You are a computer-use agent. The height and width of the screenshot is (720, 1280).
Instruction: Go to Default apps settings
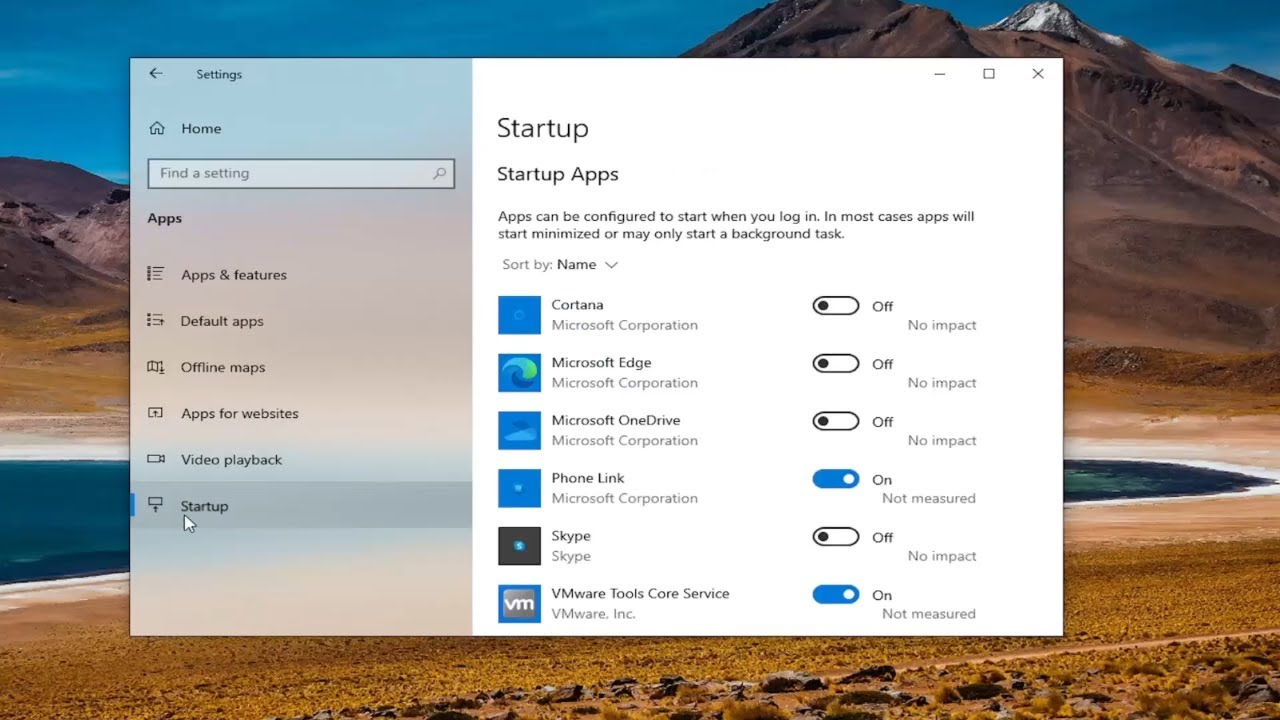pos(301,321)
